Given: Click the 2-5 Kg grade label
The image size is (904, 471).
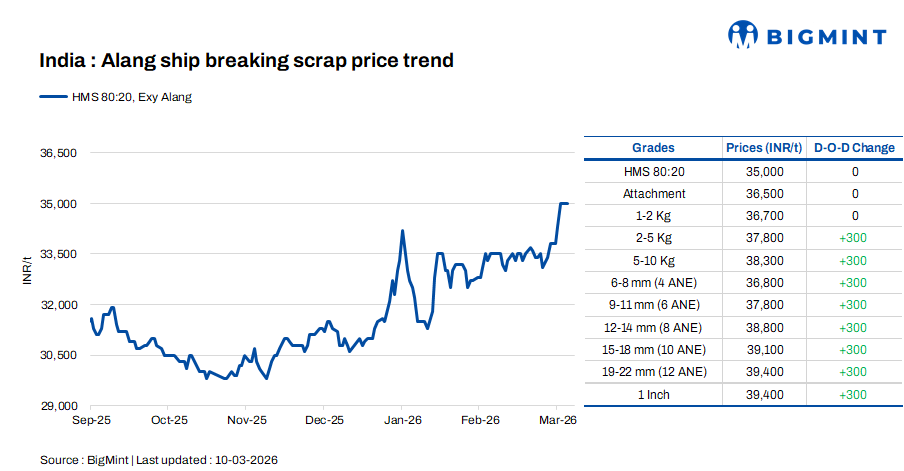Looking at the screenshot, I should (x=654, y=238).
